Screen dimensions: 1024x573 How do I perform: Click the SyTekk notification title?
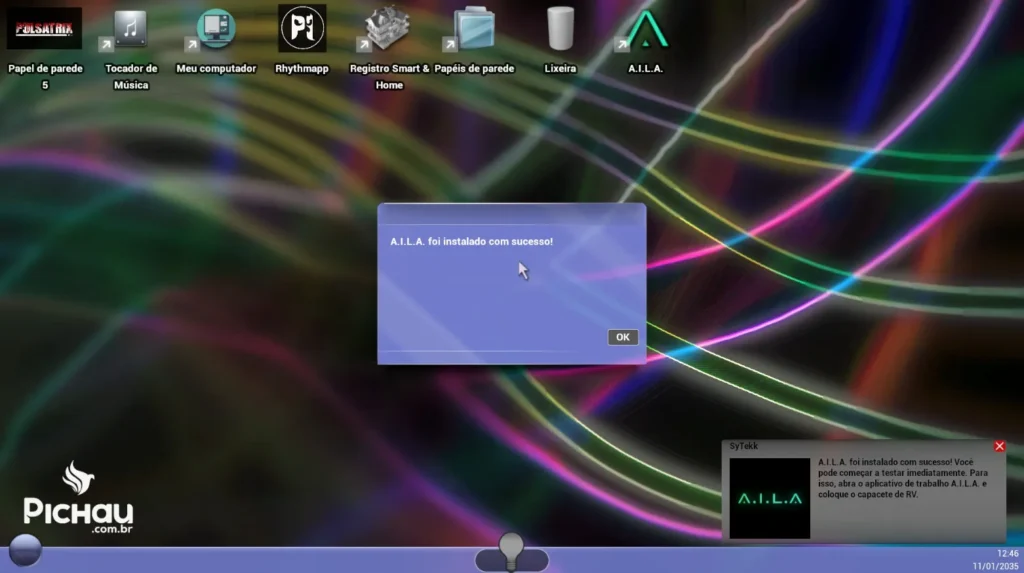(744, 446)
